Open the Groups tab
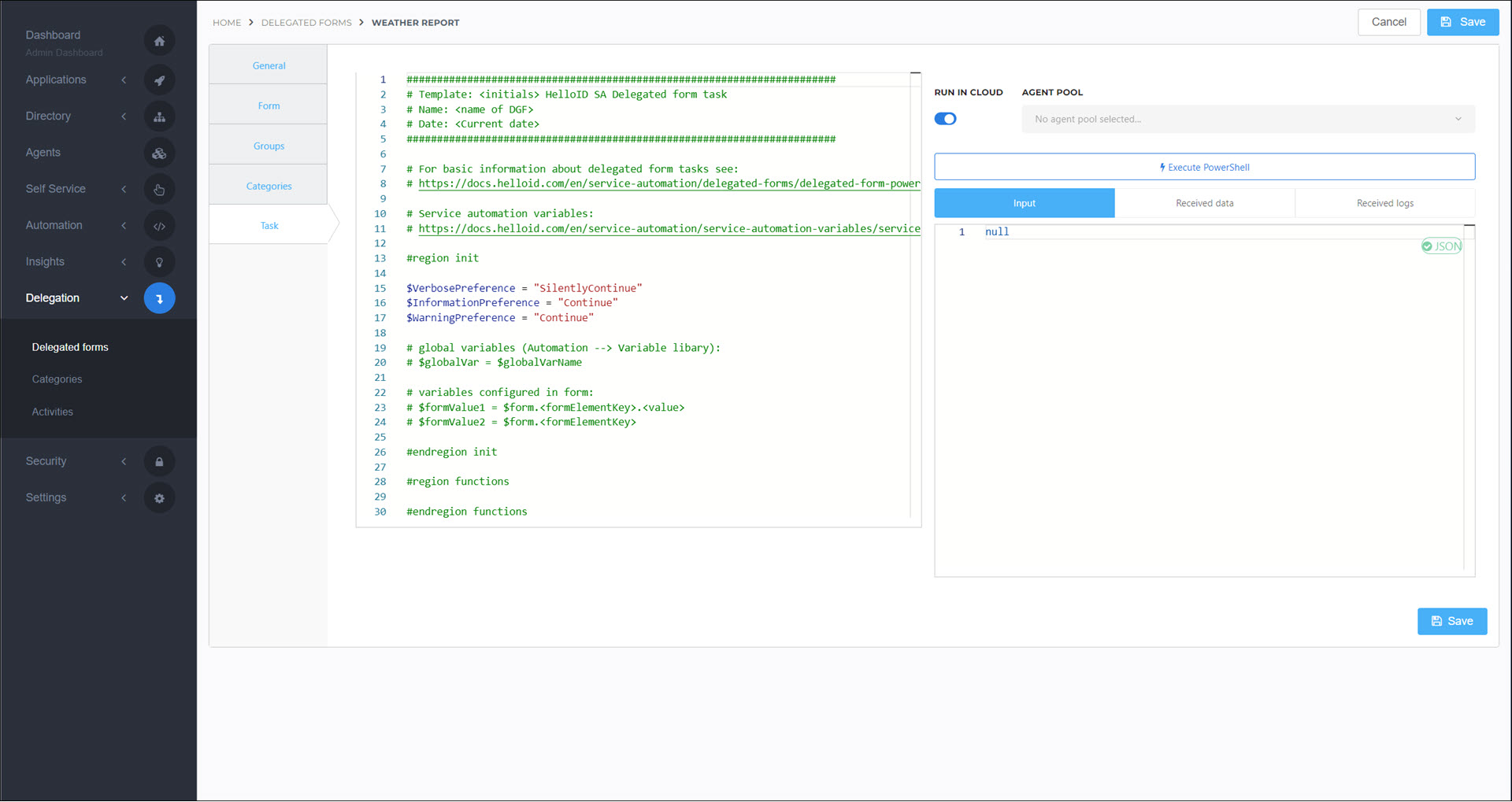 [269, 146]
